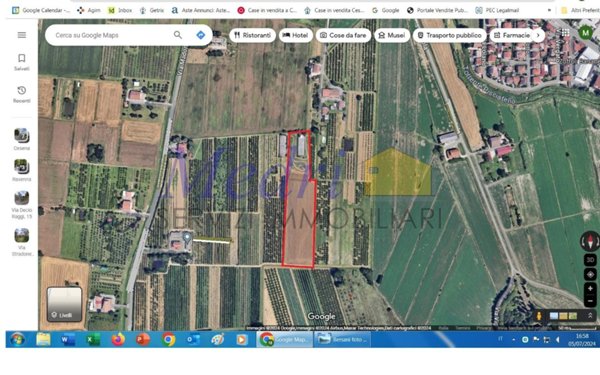
Task: Open File Explorer from taskbar
Action: [x=43, y=339]
